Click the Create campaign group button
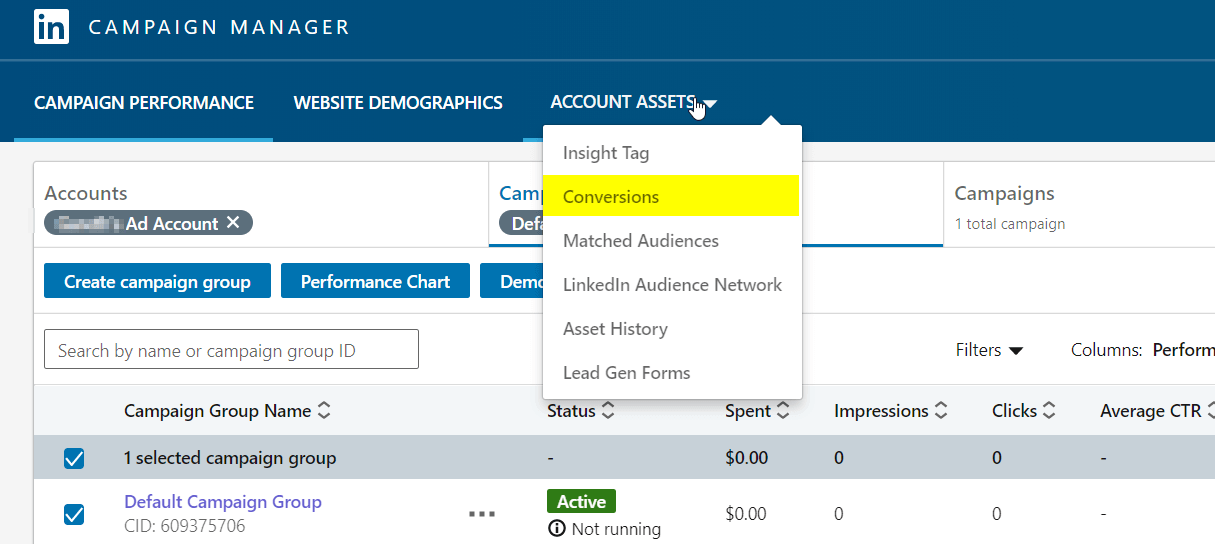This screenshot has width=1215, height=544. [157, 282]
